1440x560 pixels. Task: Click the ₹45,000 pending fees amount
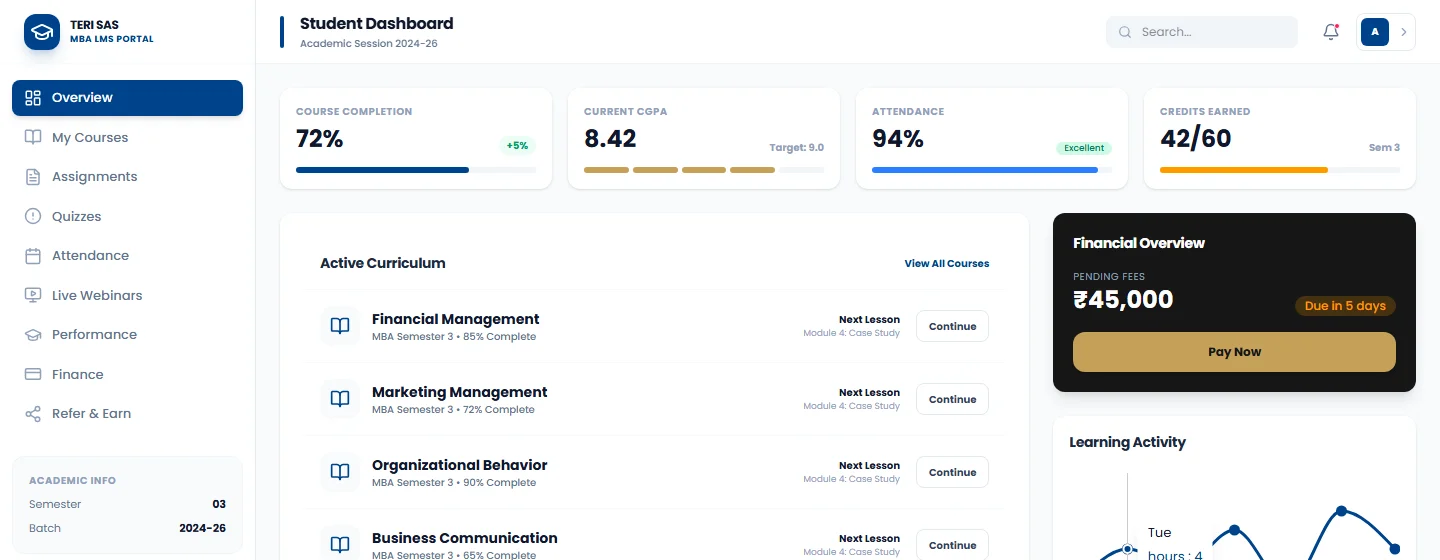(1123, 299)
